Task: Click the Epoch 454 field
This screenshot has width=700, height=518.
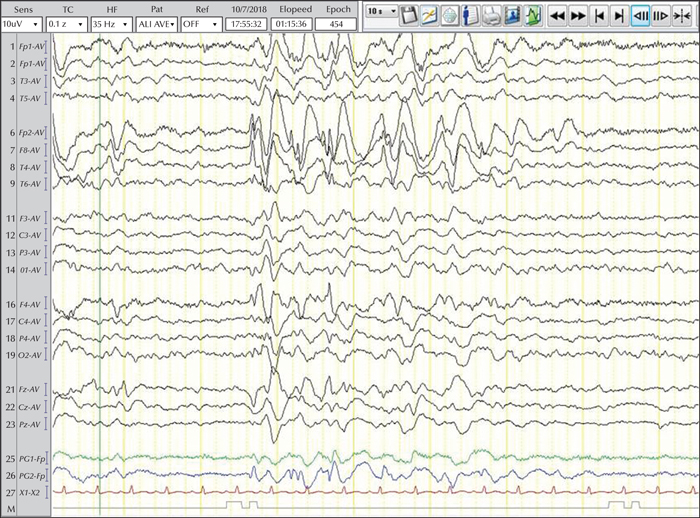Action: tap(336, 24)
